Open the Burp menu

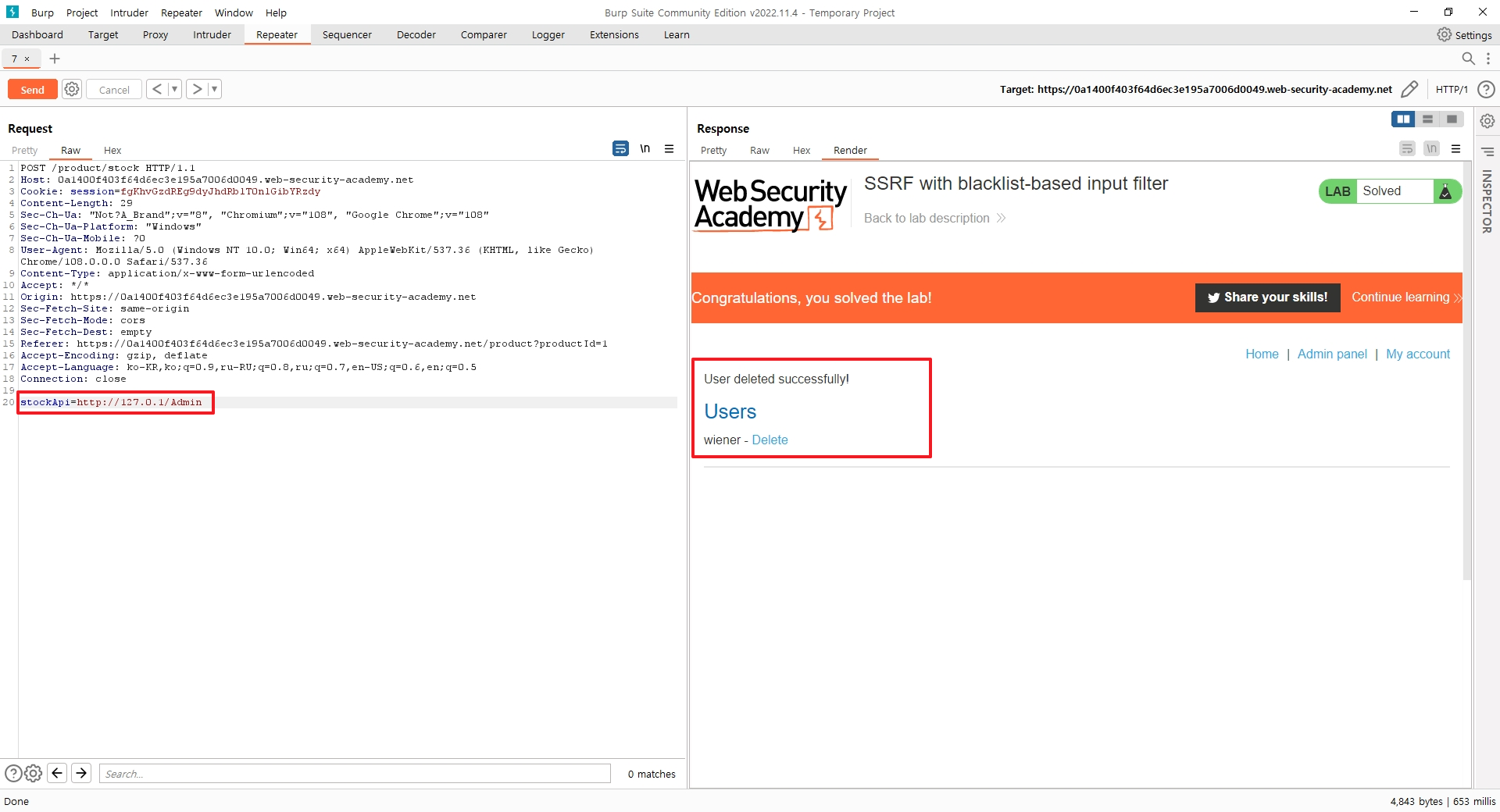[x=42, y=12]
